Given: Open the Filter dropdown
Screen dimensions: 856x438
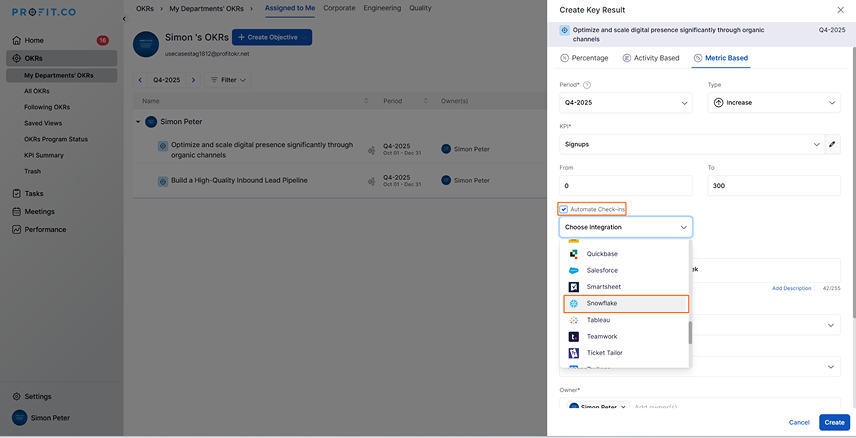Looking at the screenshot, I should [x=228, y=80].
